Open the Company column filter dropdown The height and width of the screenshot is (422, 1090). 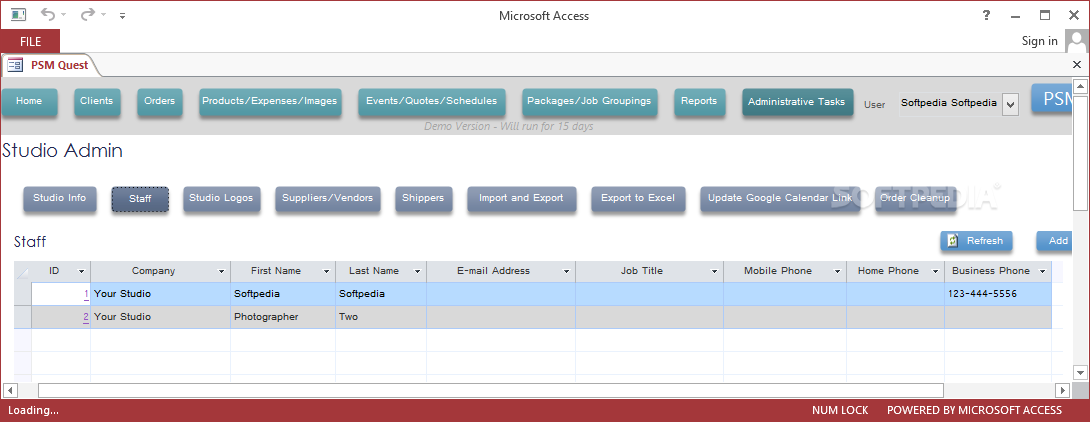[x=222, y=271]
